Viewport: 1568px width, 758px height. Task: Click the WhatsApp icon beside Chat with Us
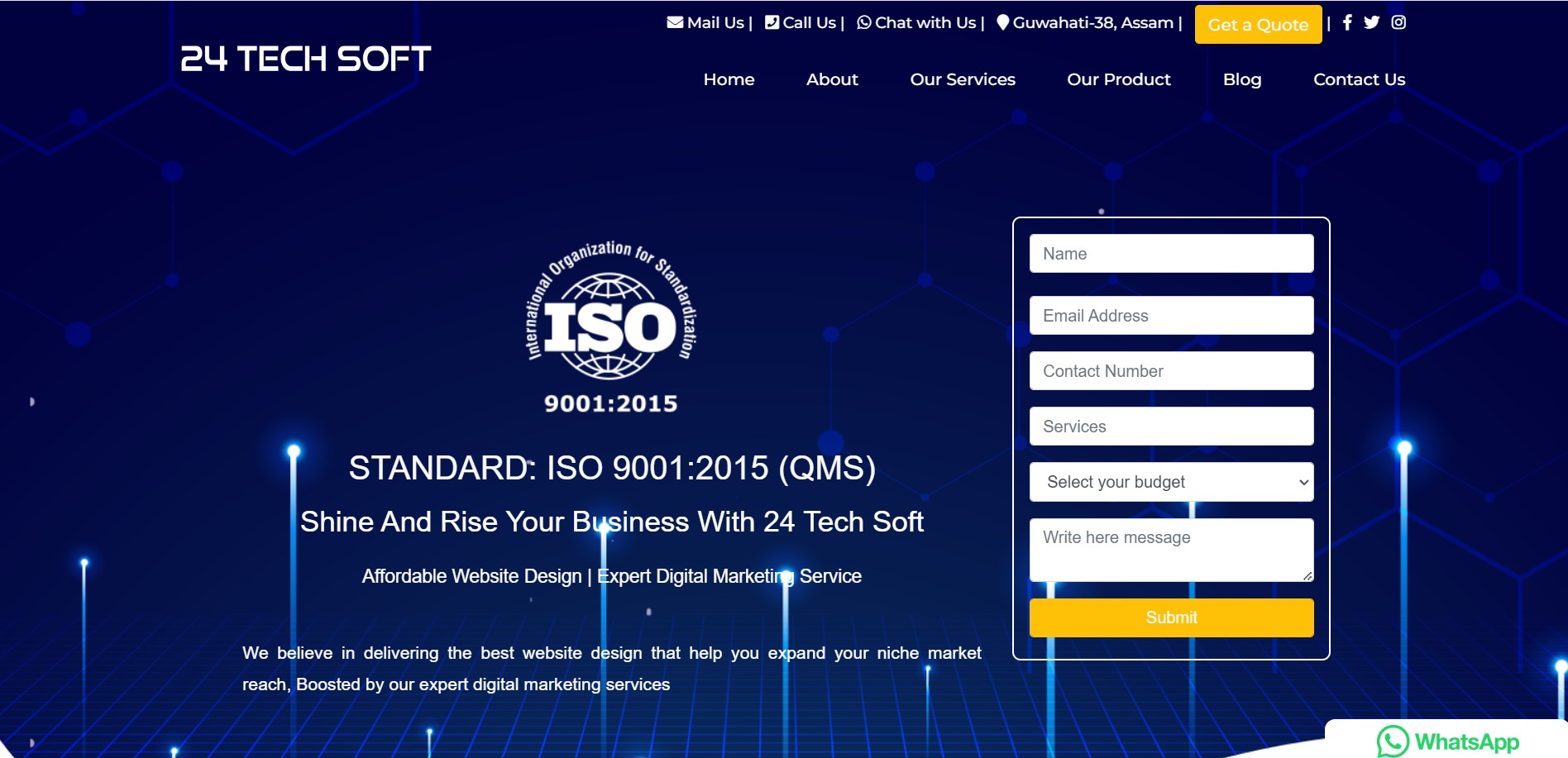pyautogui.click(x=863, y=22)
